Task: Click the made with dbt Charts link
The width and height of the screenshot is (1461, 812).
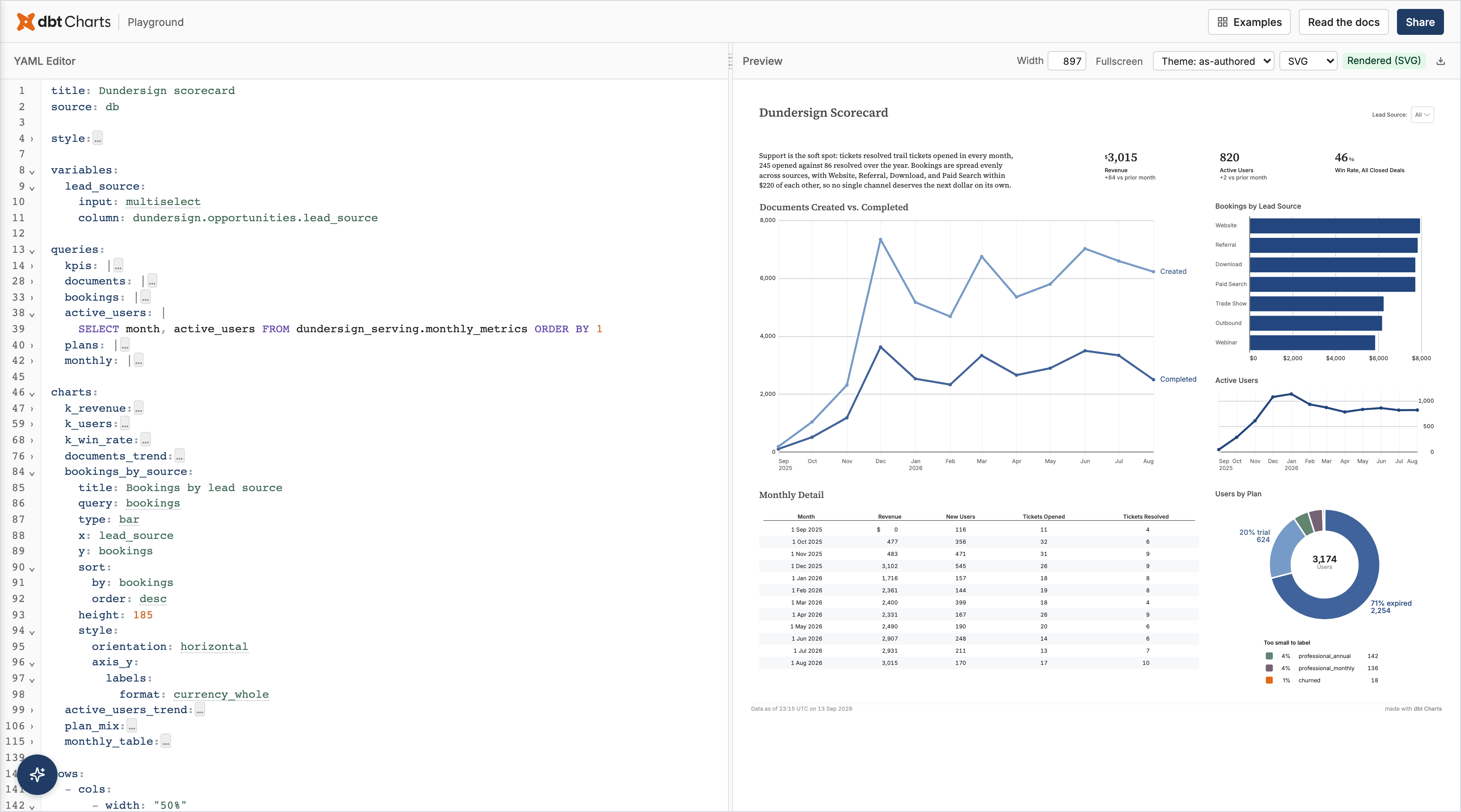Action: point(1413,709)
